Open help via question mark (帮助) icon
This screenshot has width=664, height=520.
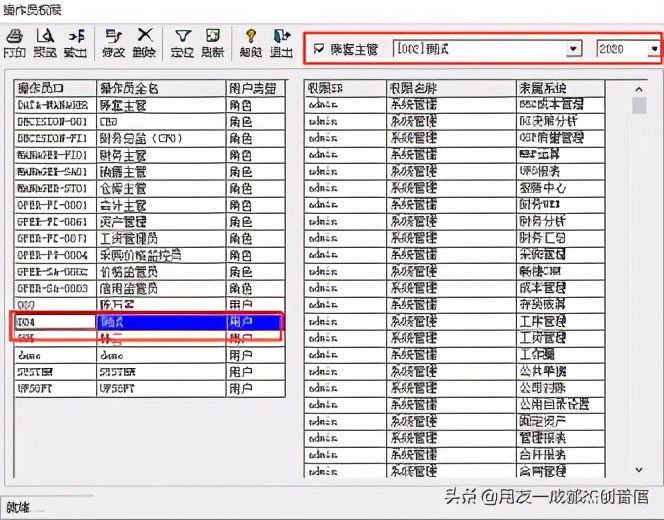coord(251,43)
